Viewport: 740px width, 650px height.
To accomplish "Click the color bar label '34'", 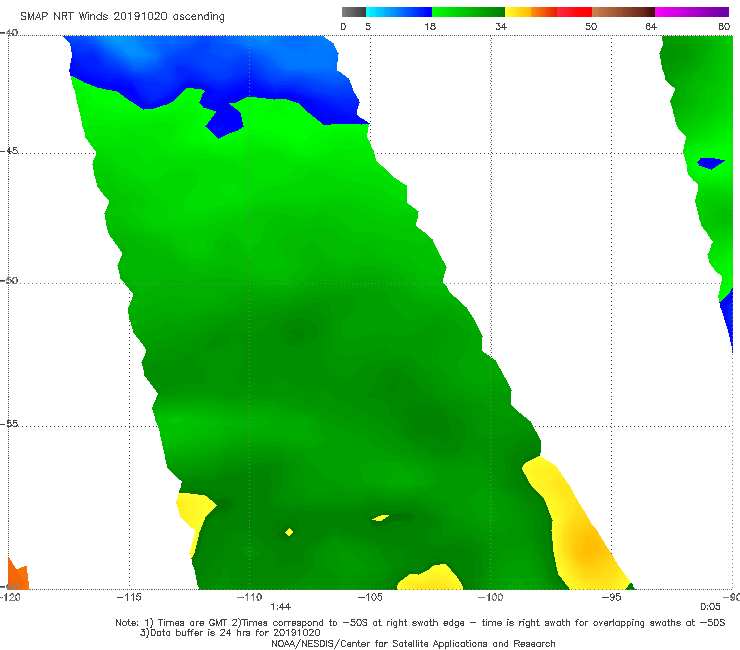I will (x=501, y=26).
